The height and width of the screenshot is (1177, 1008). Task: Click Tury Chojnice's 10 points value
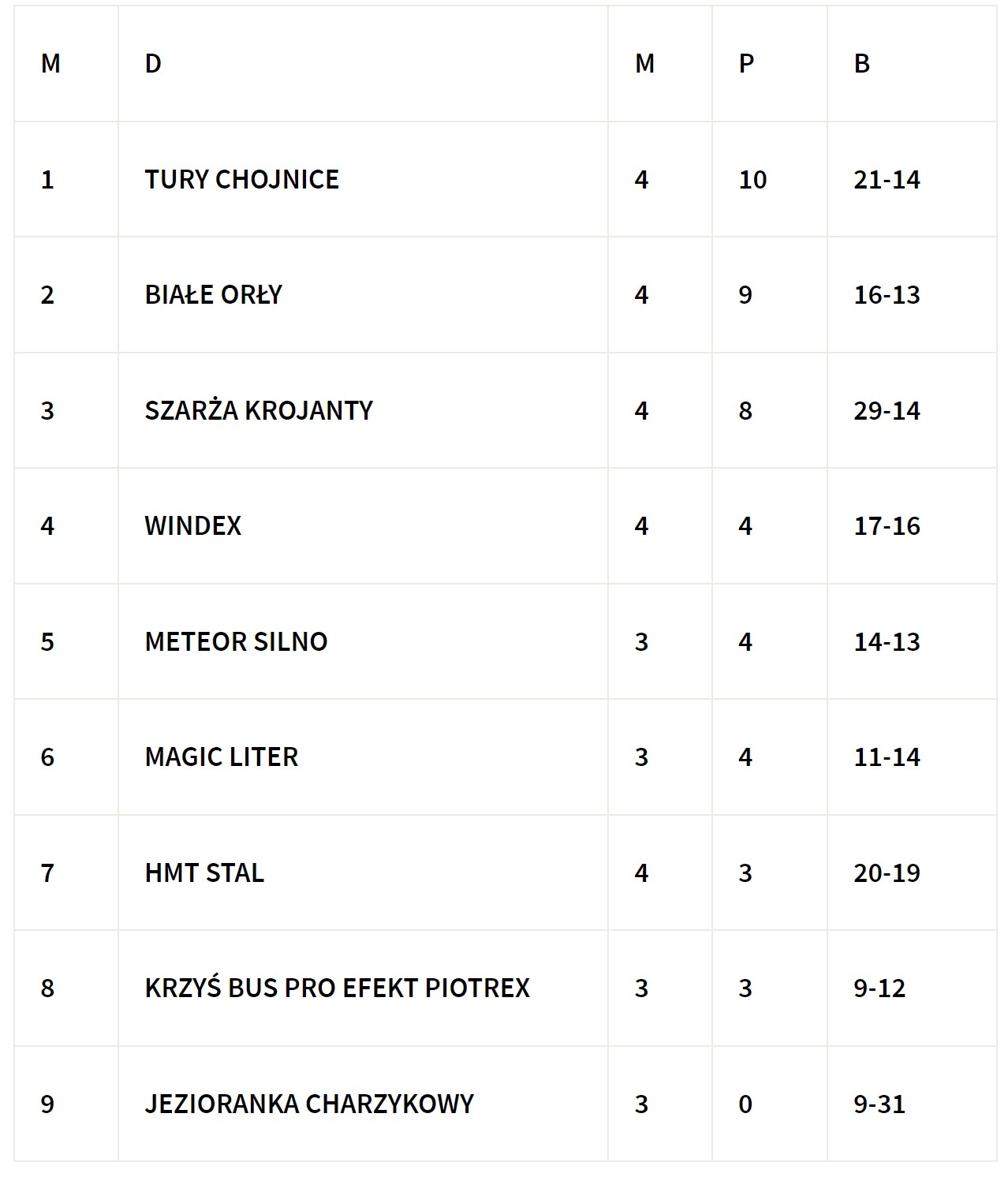(x=752, y=180)
